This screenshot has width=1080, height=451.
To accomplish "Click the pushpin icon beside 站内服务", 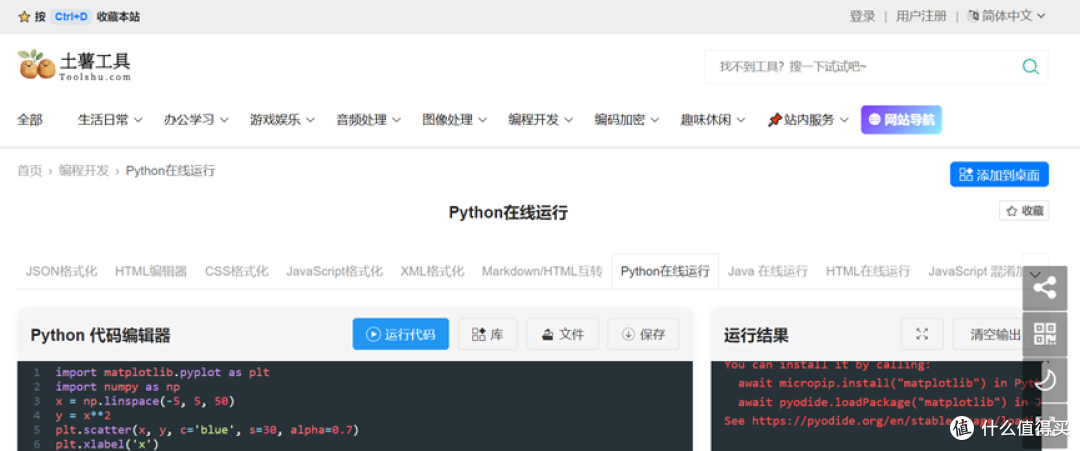I will click(774, 120).
